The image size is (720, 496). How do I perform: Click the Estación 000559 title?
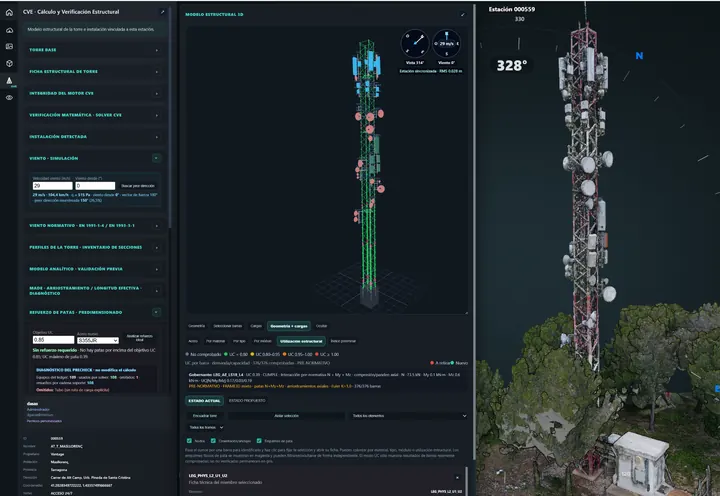tap(512, 9)
